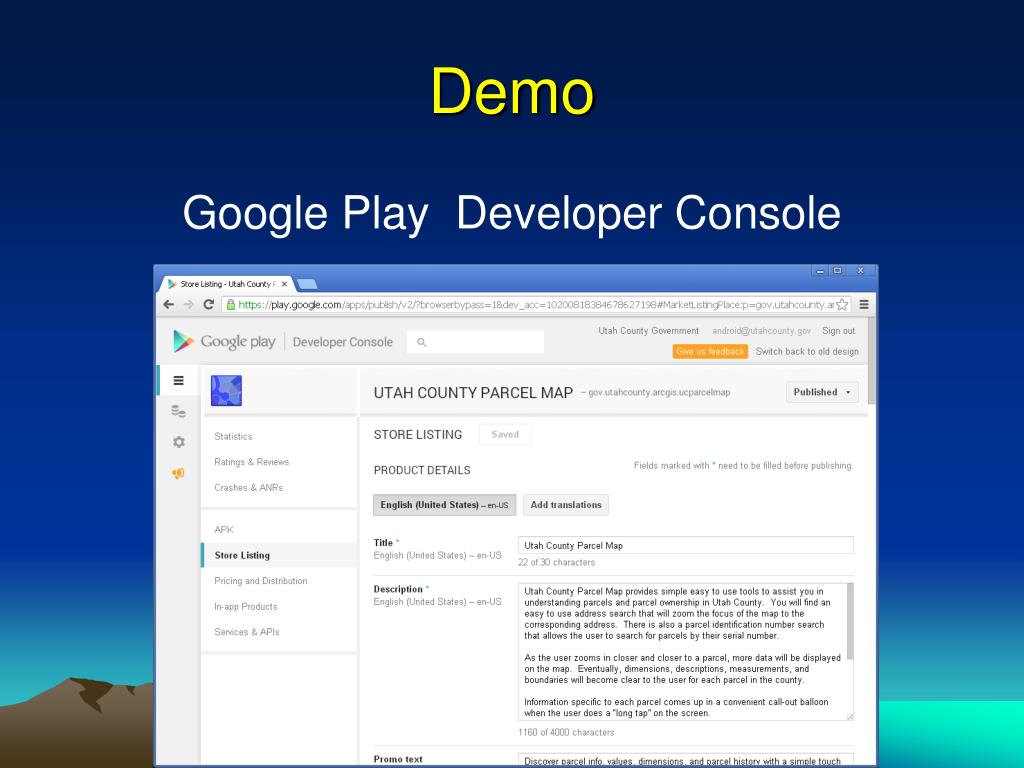Screen dimensions: 1024x768
Task: Click the Add translations button
Action: (x=566, y=505)
